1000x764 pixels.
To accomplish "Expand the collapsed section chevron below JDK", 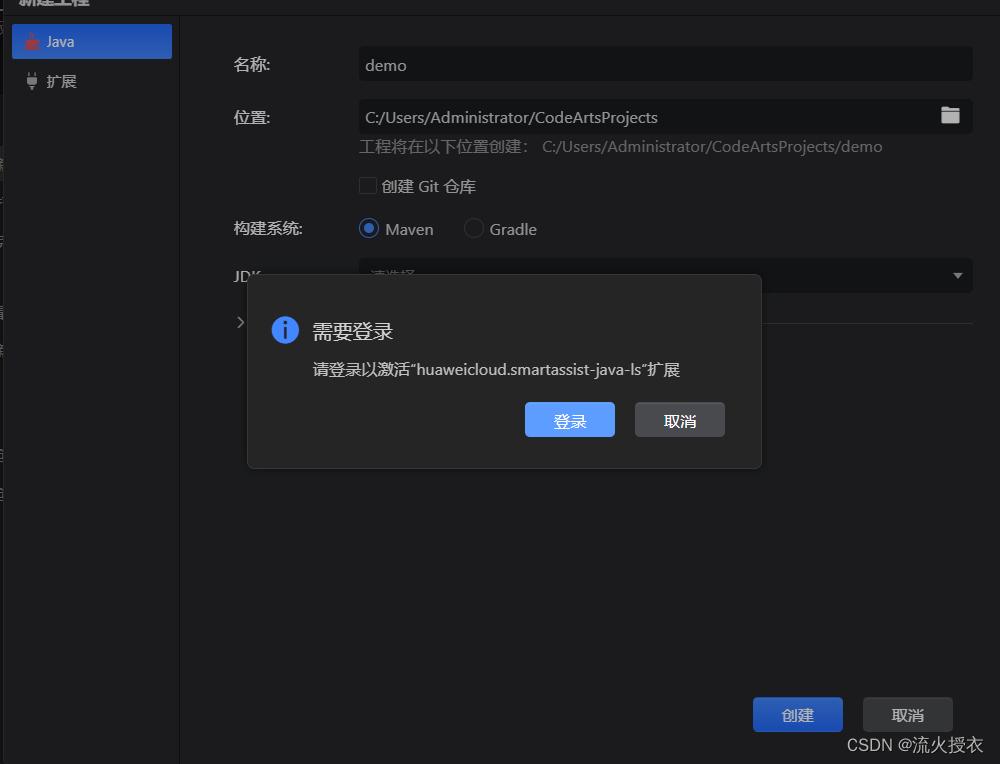I will (x=239, y=322).
